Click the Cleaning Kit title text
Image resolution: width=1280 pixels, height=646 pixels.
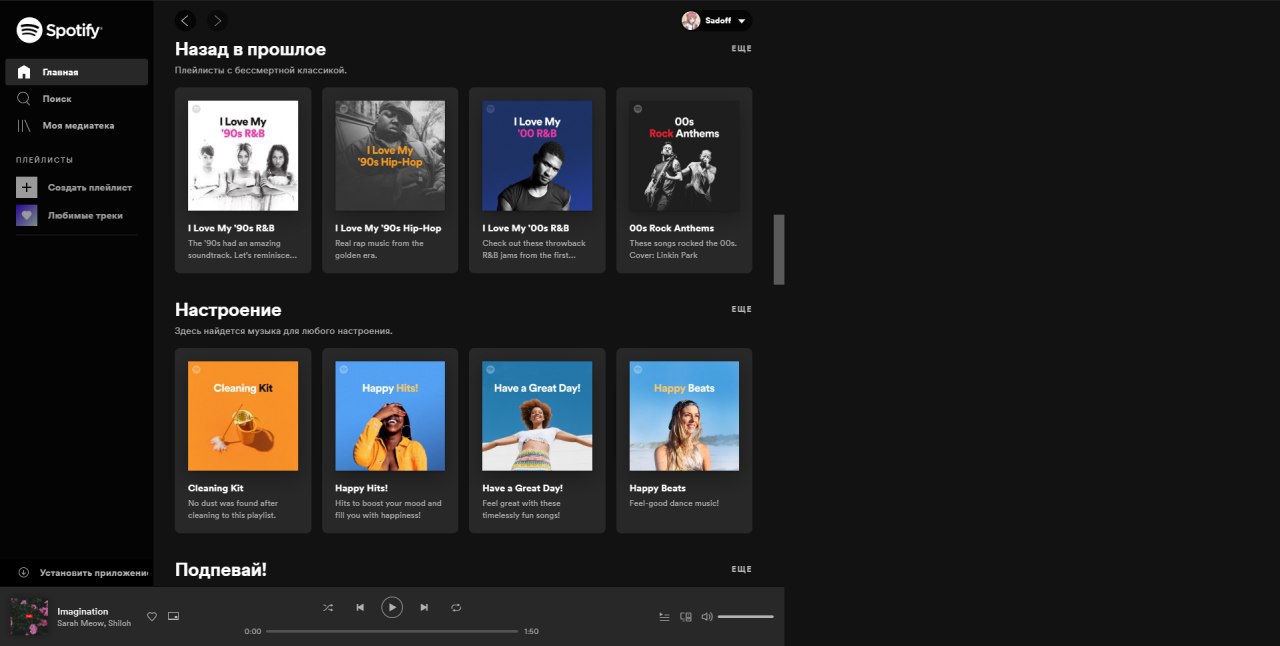[x=216, y=488]
